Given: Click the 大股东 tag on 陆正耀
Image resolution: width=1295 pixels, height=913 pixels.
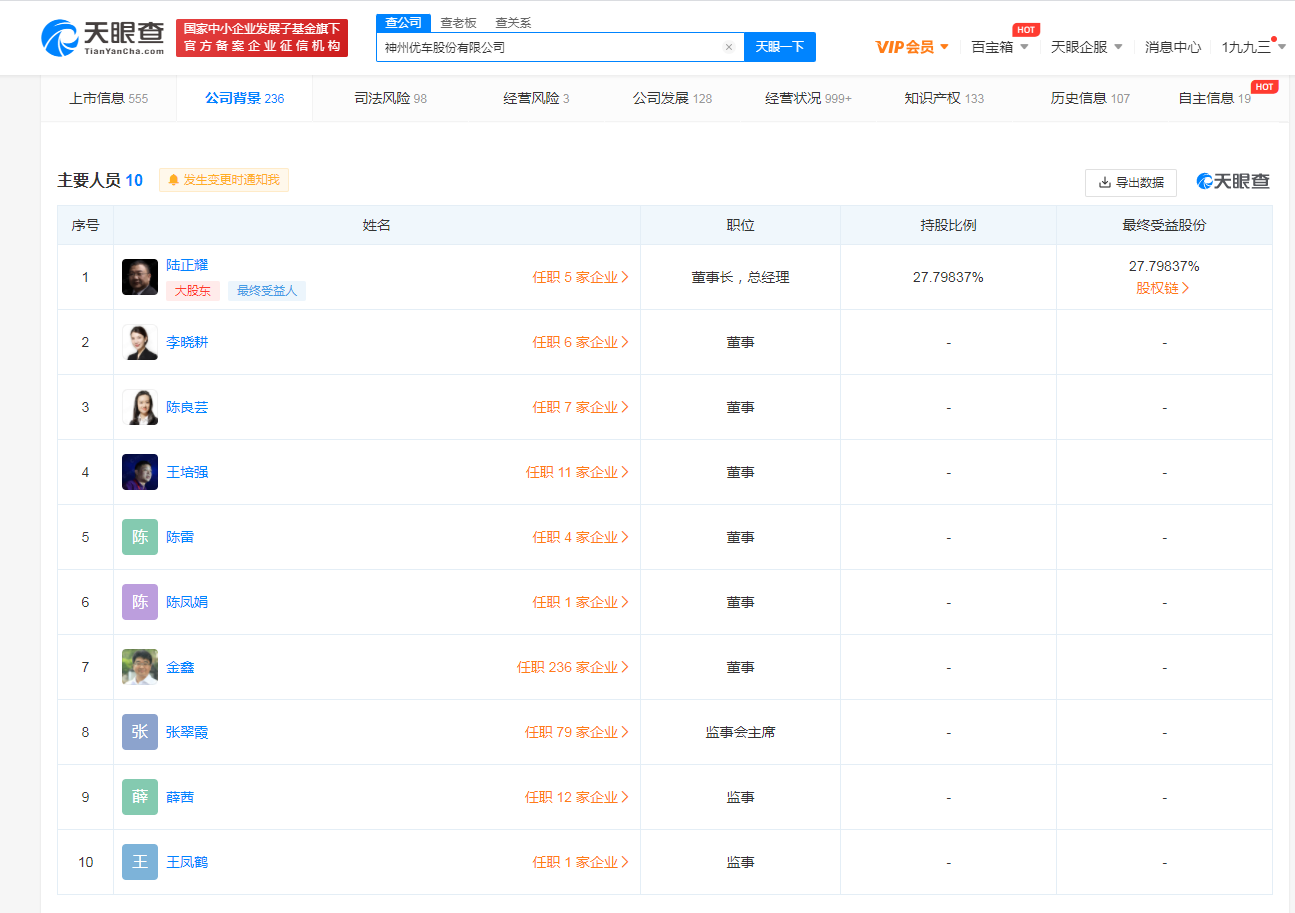Looking at the screenshot, I should tap(193, 291).
